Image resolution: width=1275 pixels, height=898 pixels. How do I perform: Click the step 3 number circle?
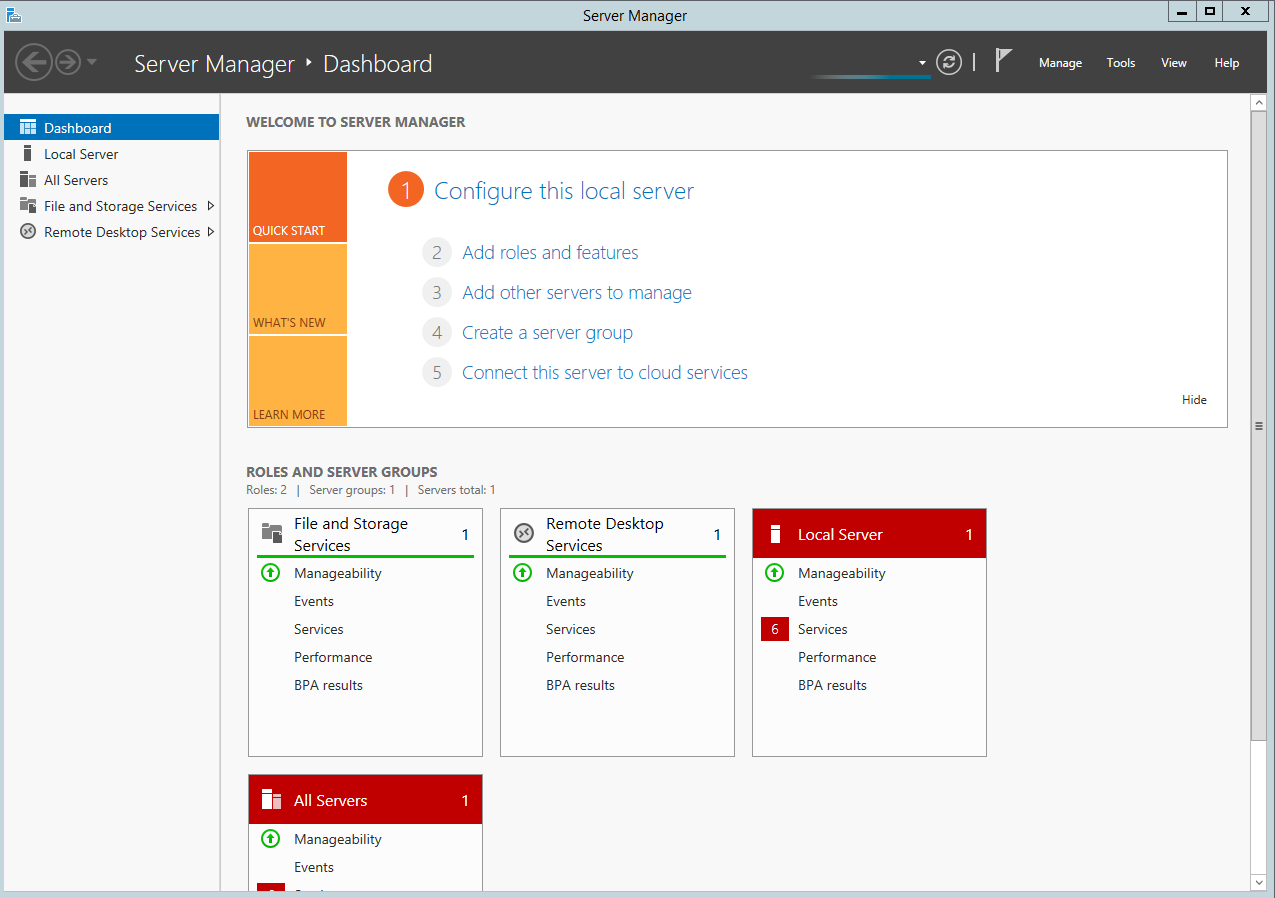(x=437, y=293)
